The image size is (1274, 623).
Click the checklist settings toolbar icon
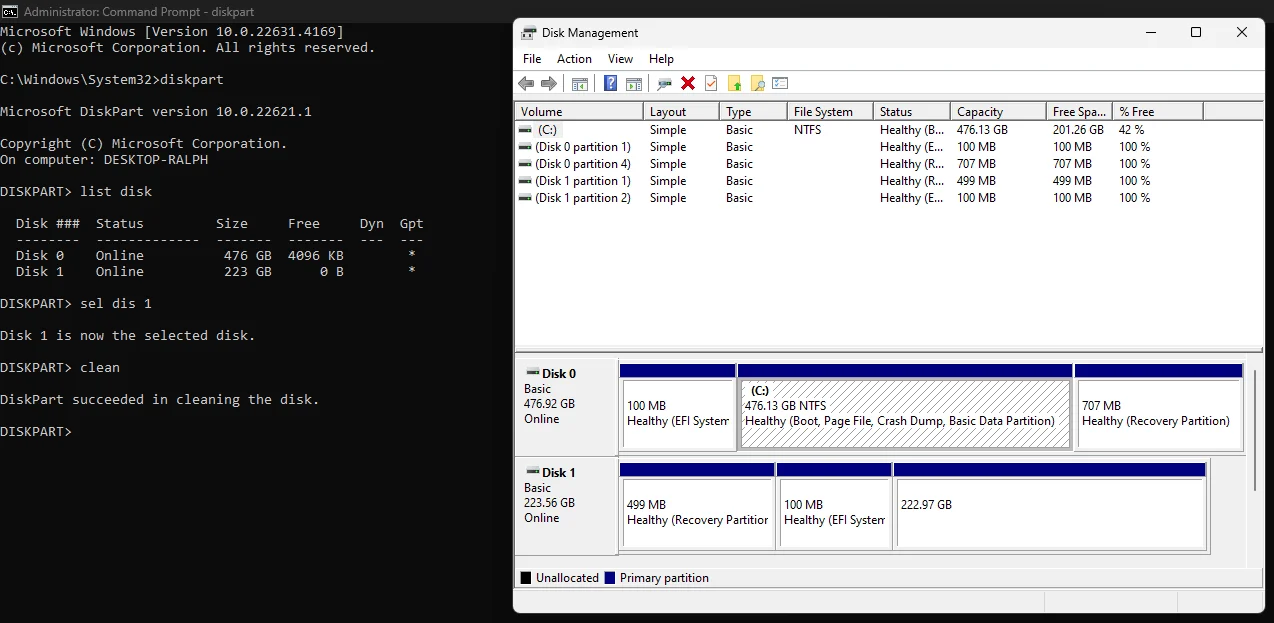tap(780, 84)
